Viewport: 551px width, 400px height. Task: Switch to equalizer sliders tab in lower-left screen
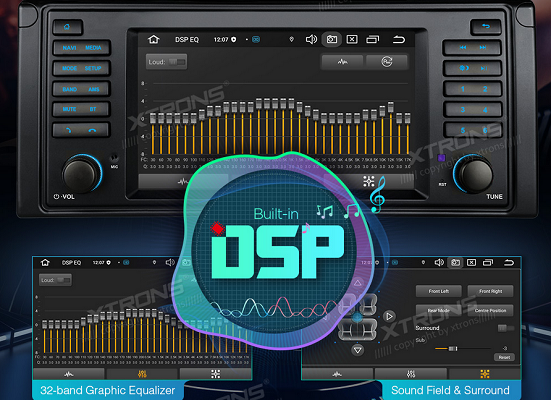click(142, 374)
